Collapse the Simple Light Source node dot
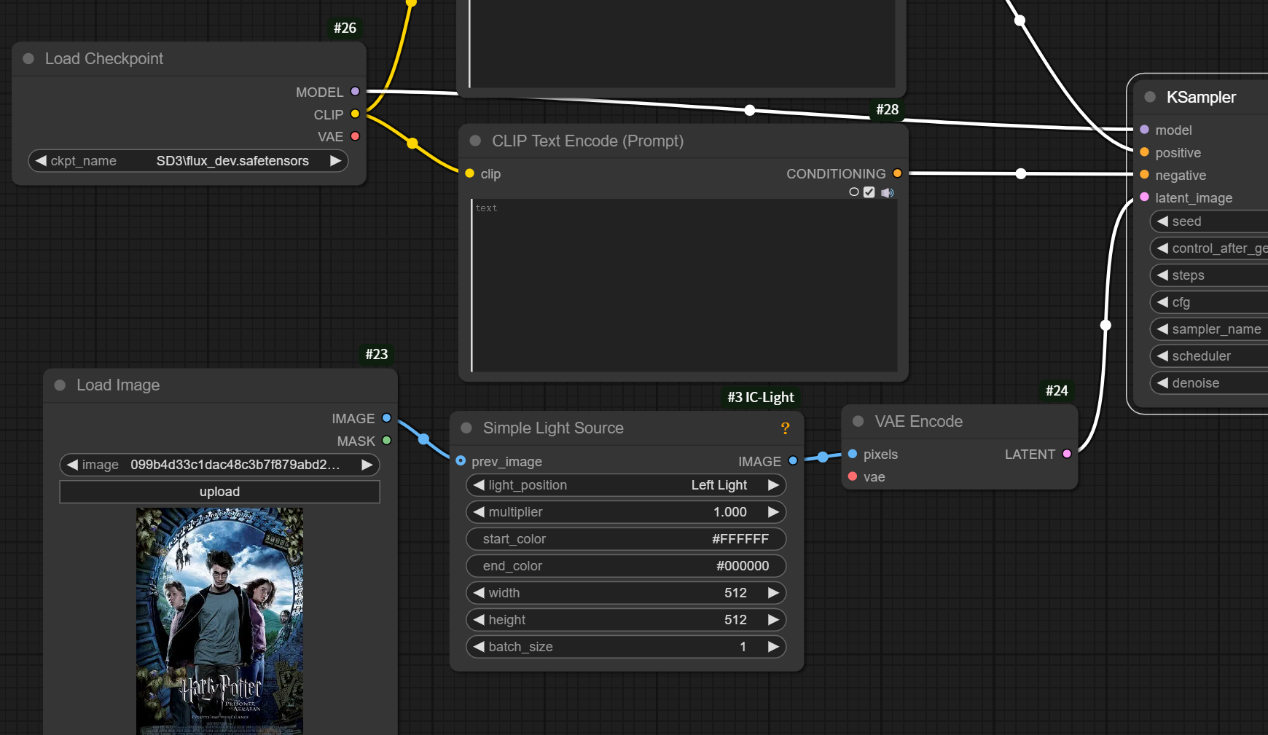This screenshot has width=1268, height=735. click(466, 428)
